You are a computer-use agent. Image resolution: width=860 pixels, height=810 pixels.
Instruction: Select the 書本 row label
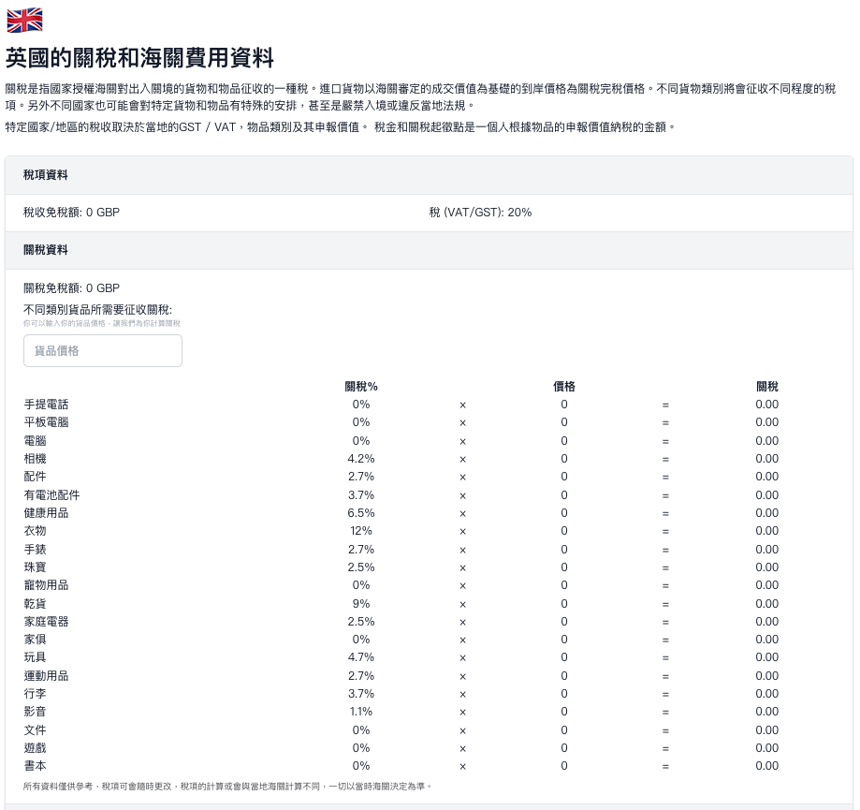35,766
